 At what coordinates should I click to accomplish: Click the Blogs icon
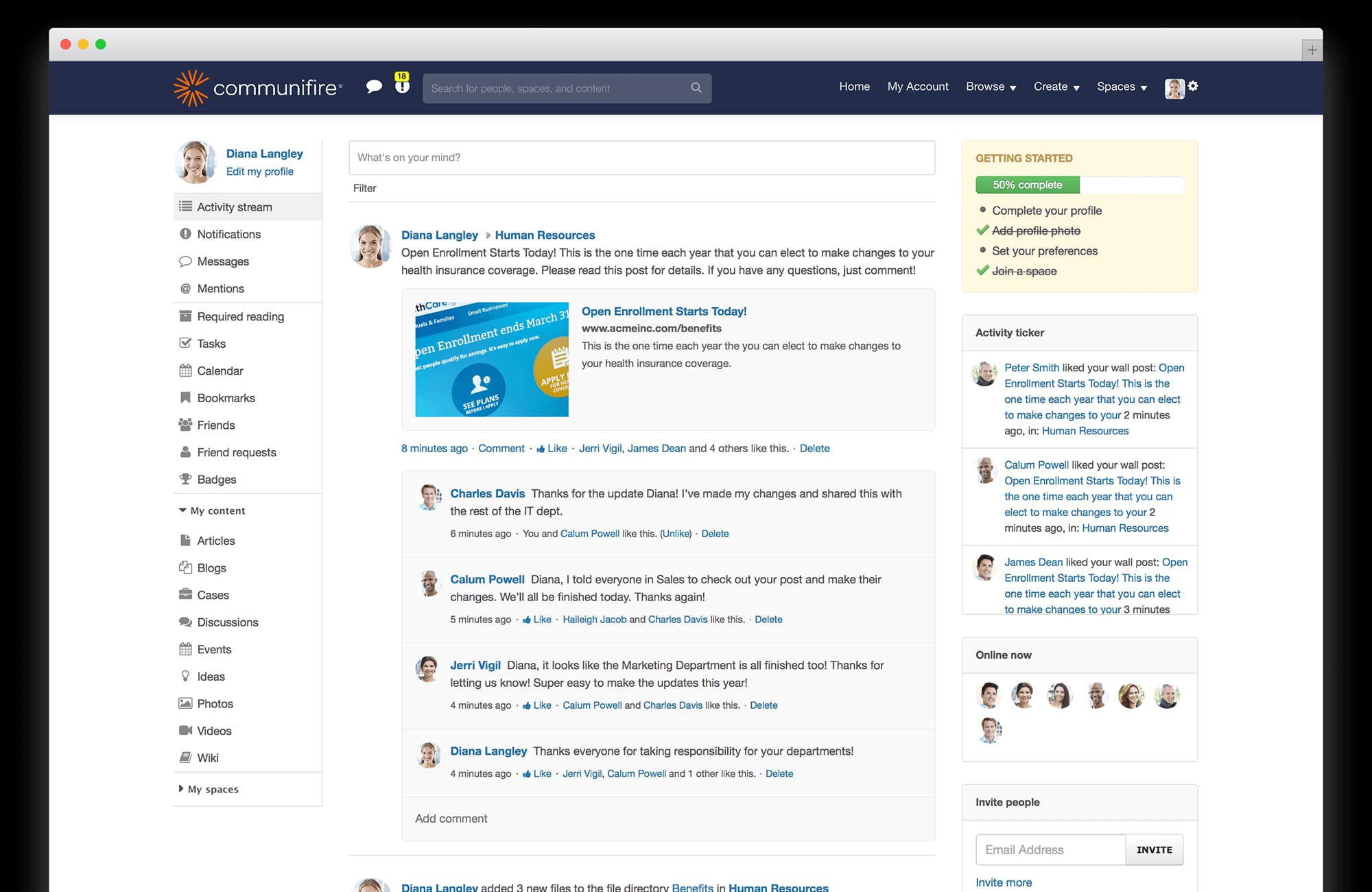tap(185, 567)
